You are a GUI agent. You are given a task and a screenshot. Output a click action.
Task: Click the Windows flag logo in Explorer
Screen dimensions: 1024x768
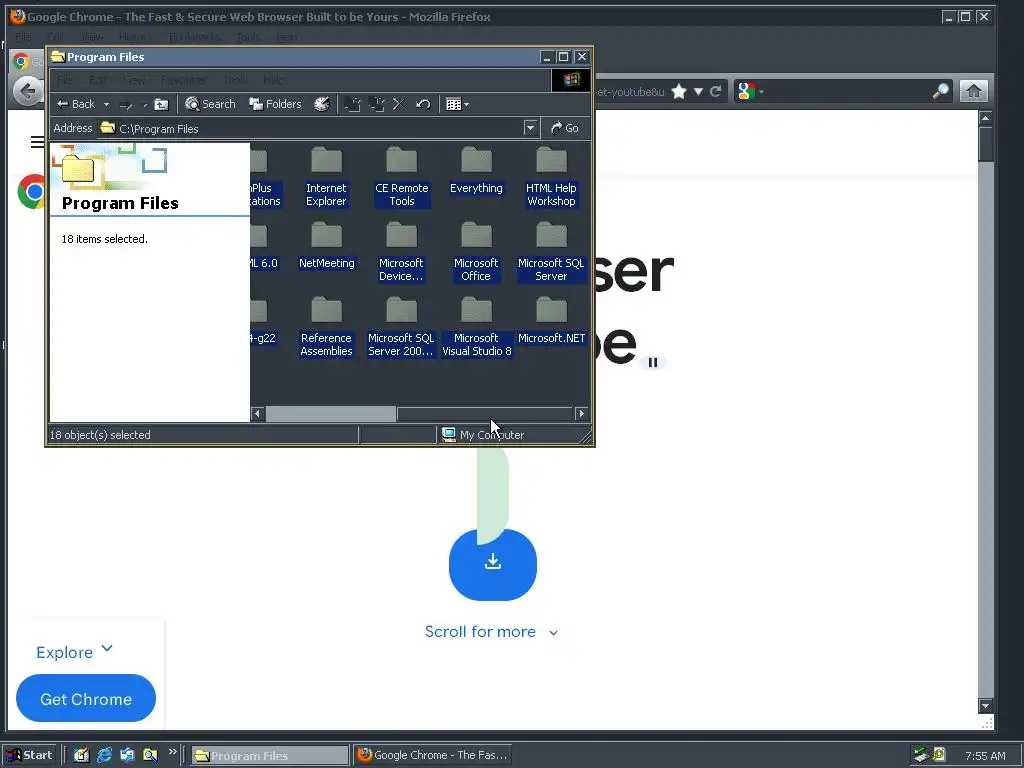coord(571,80)
